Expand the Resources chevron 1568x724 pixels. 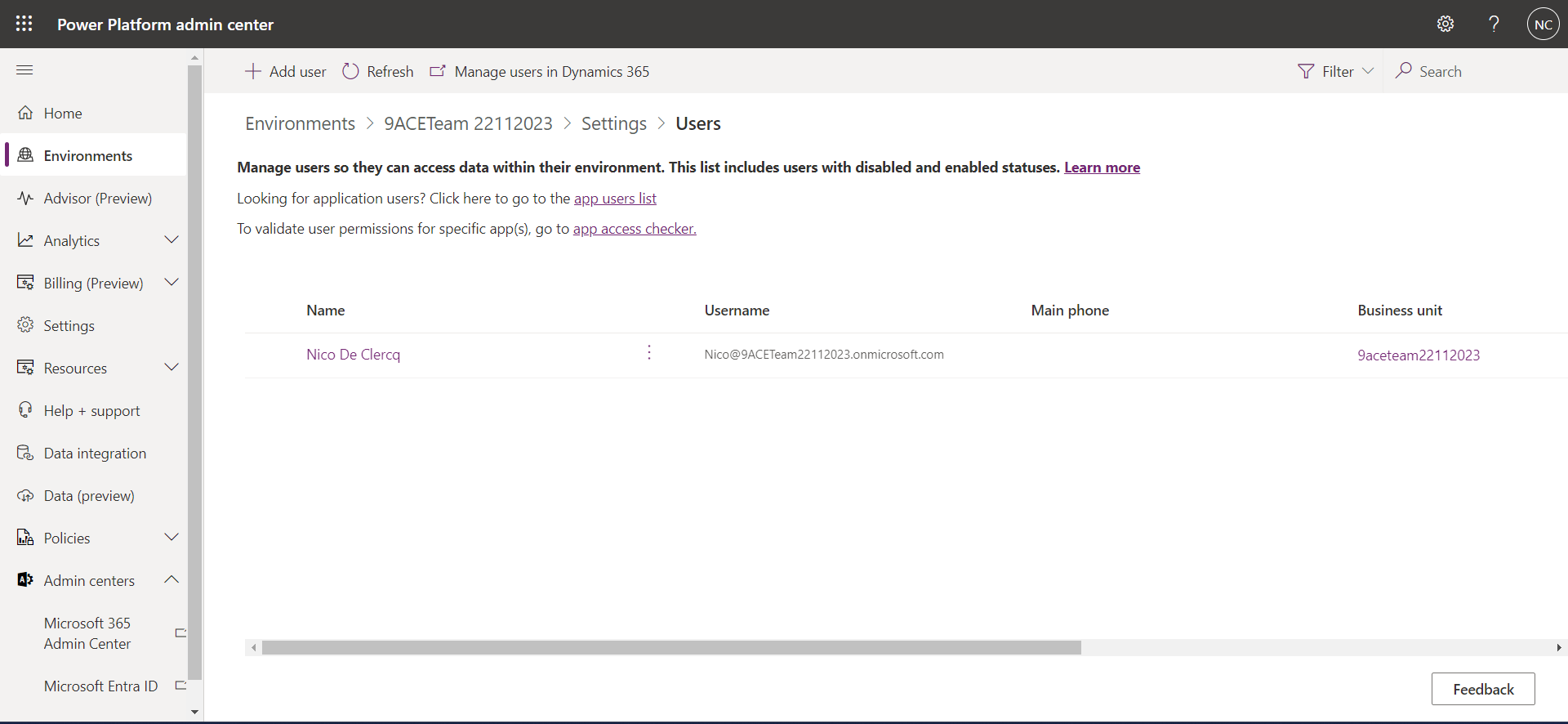pyautogui.click(x=171, y=367)
